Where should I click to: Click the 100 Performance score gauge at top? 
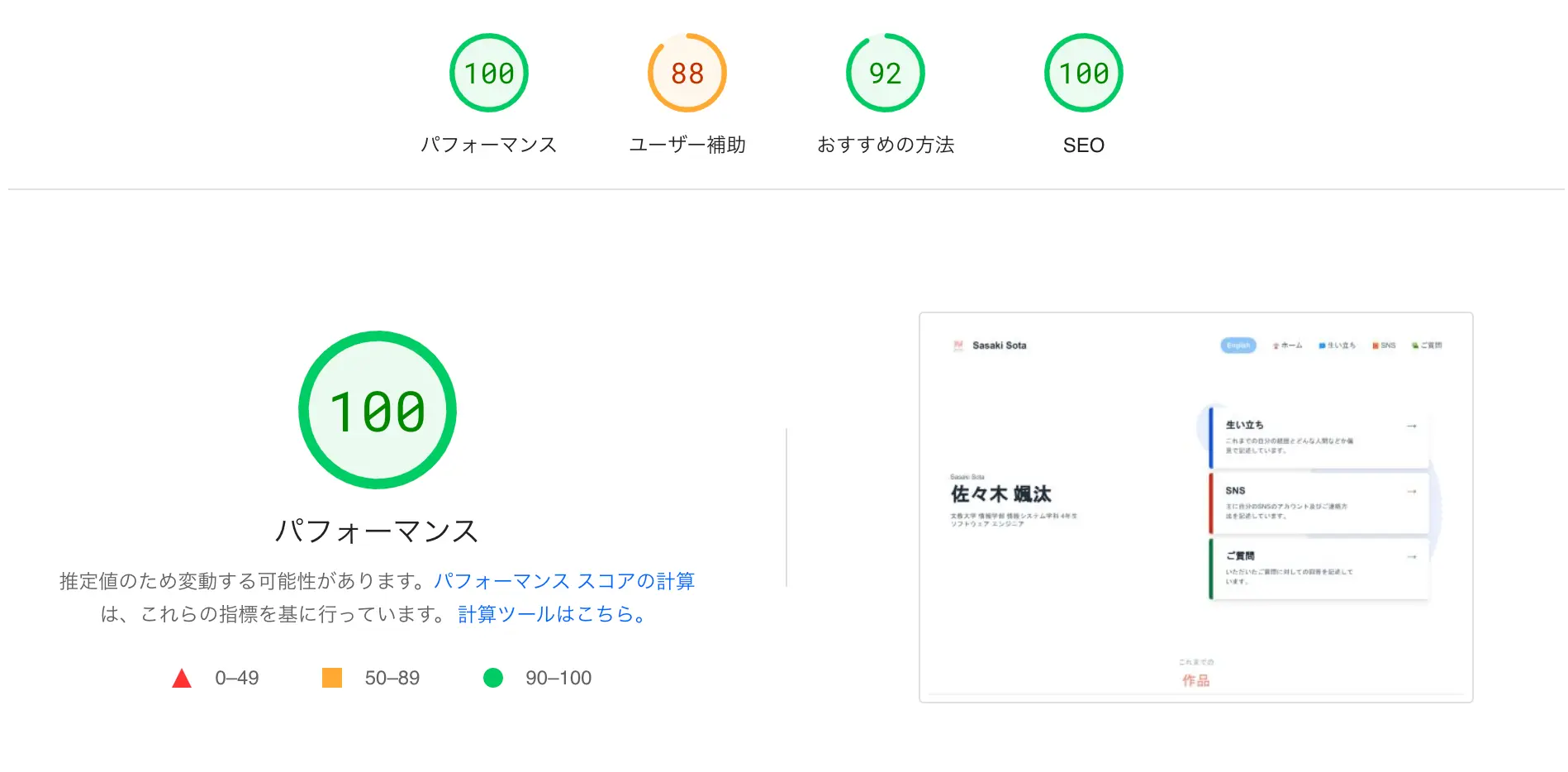[x=489, y=73]
